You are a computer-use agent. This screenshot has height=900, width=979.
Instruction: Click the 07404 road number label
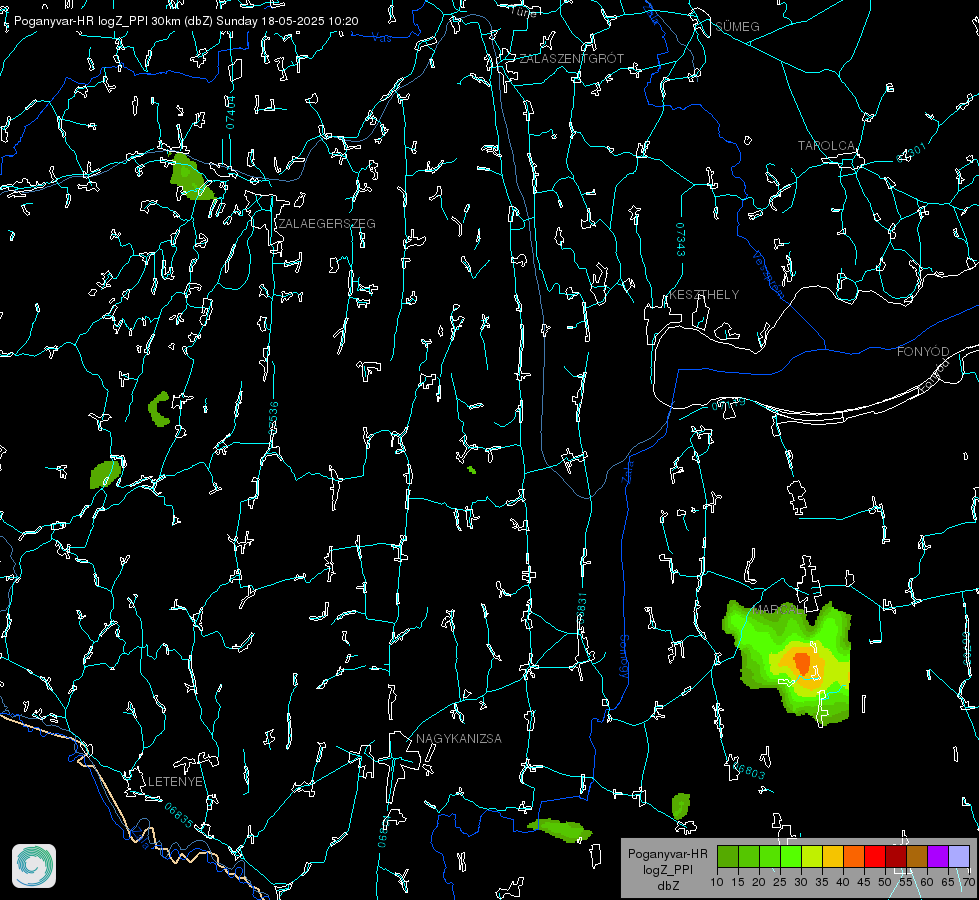coord(230,112)
